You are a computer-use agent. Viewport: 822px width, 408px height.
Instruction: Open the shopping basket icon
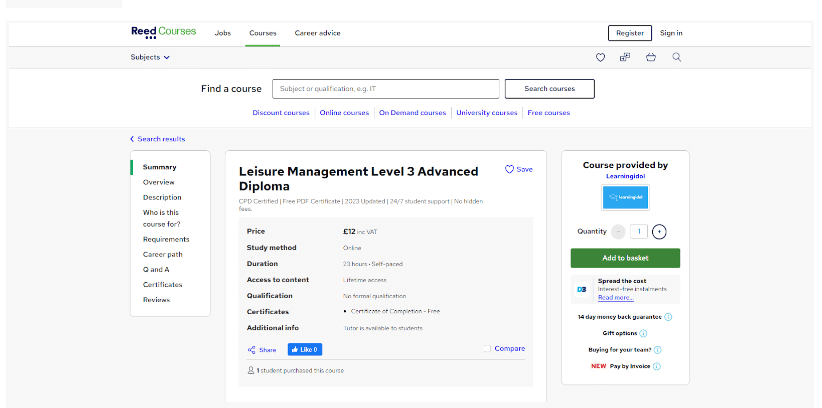tap(651, 58)
